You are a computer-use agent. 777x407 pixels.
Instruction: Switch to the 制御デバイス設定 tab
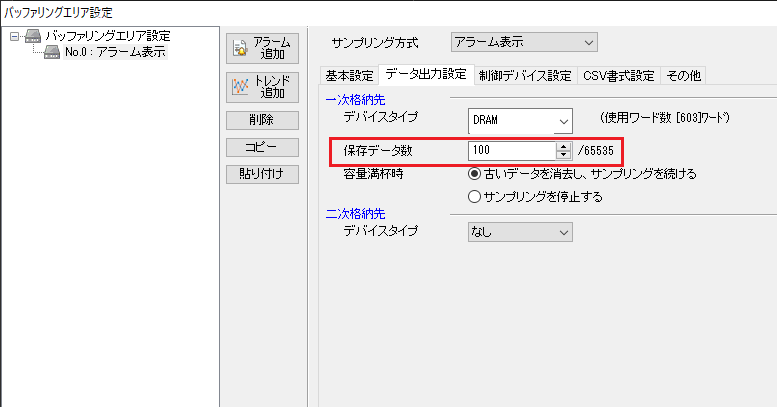tap(525, 76)
